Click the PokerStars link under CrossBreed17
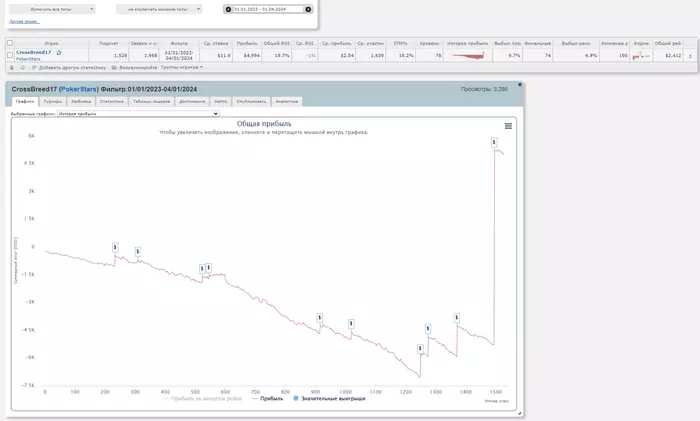The width and height of the screenshot is (700, 421). (28, 58)
